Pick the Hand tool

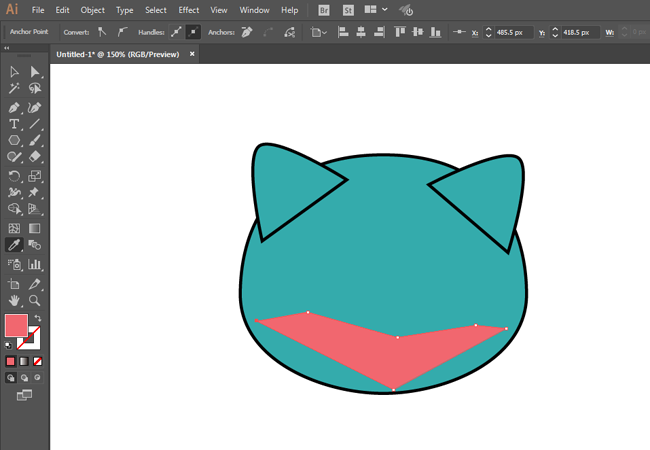coord(14,299)
